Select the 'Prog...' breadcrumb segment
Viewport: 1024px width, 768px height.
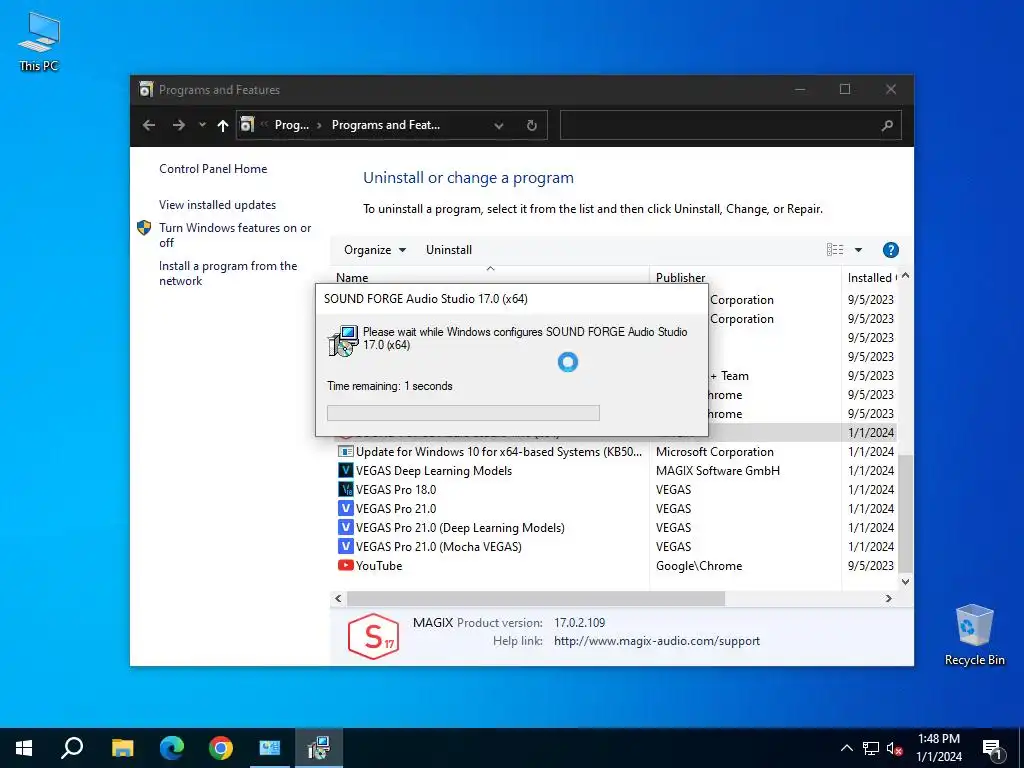click(x=291, y=125)
